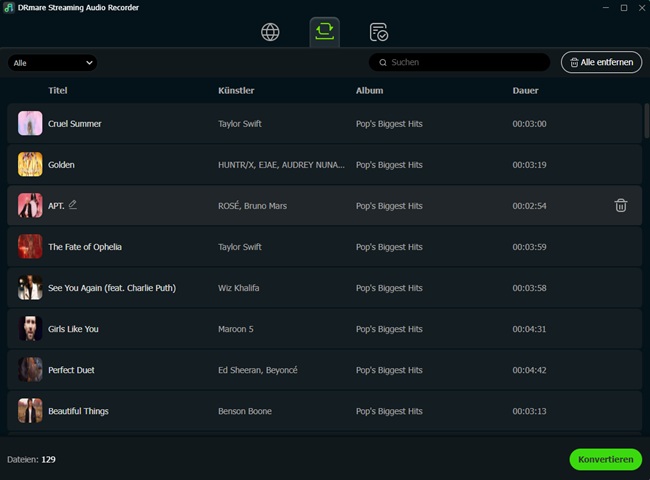
Task: Click the Titel column header
Action: pos(58,90)
